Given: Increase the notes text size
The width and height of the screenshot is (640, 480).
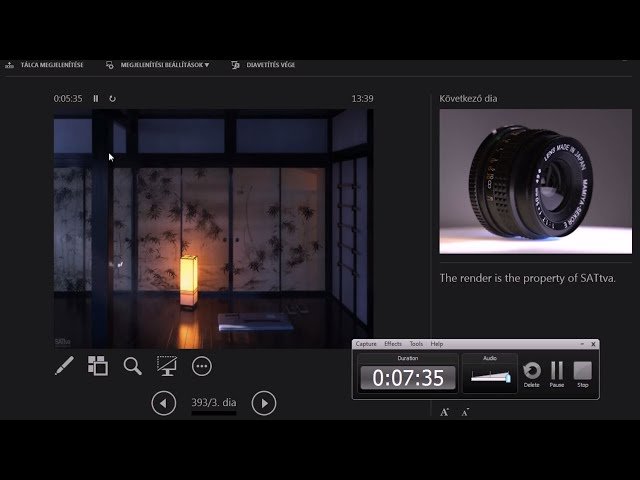Looking at the screenshot, I should tap(444, 412).
